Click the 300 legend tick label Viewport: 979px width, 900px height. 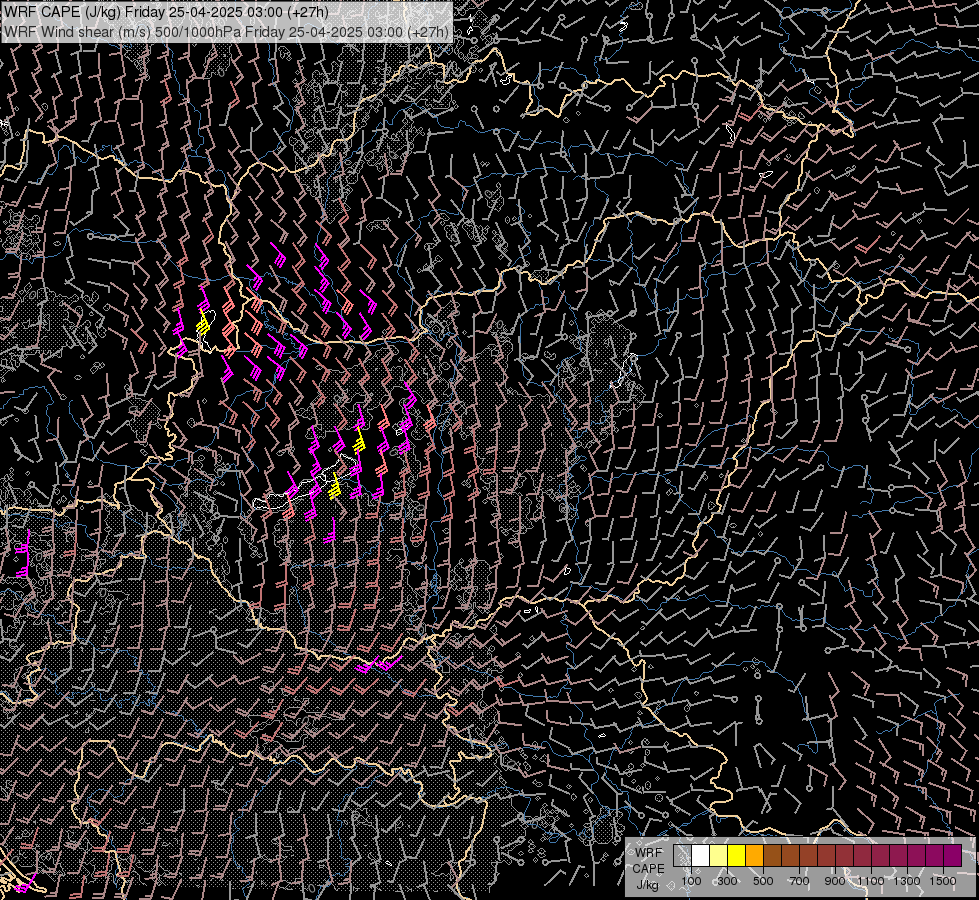[x=727, y=881]
